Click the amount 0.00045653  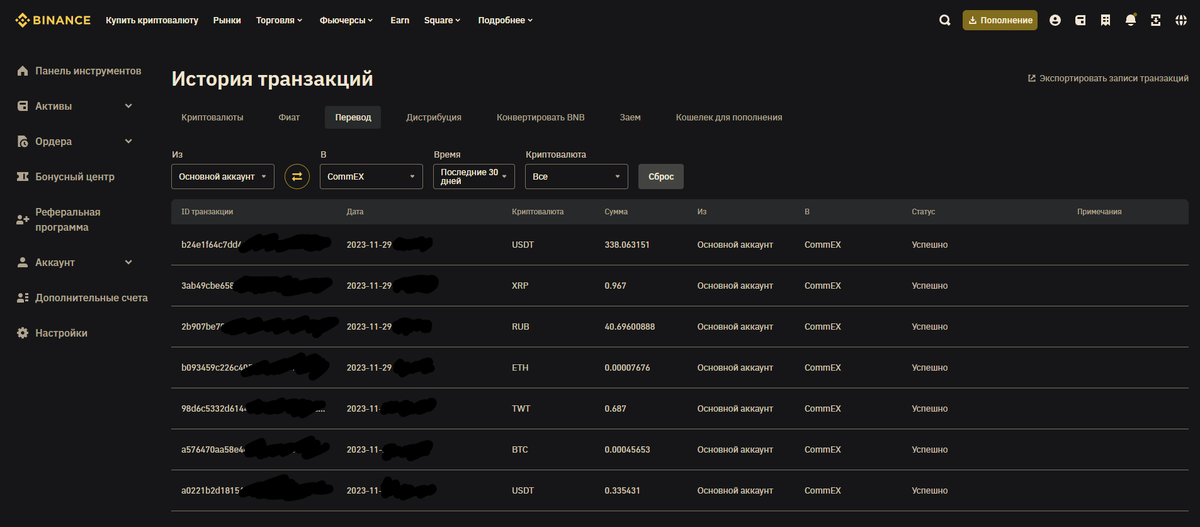pyautogui.click(x=627, y=449)
